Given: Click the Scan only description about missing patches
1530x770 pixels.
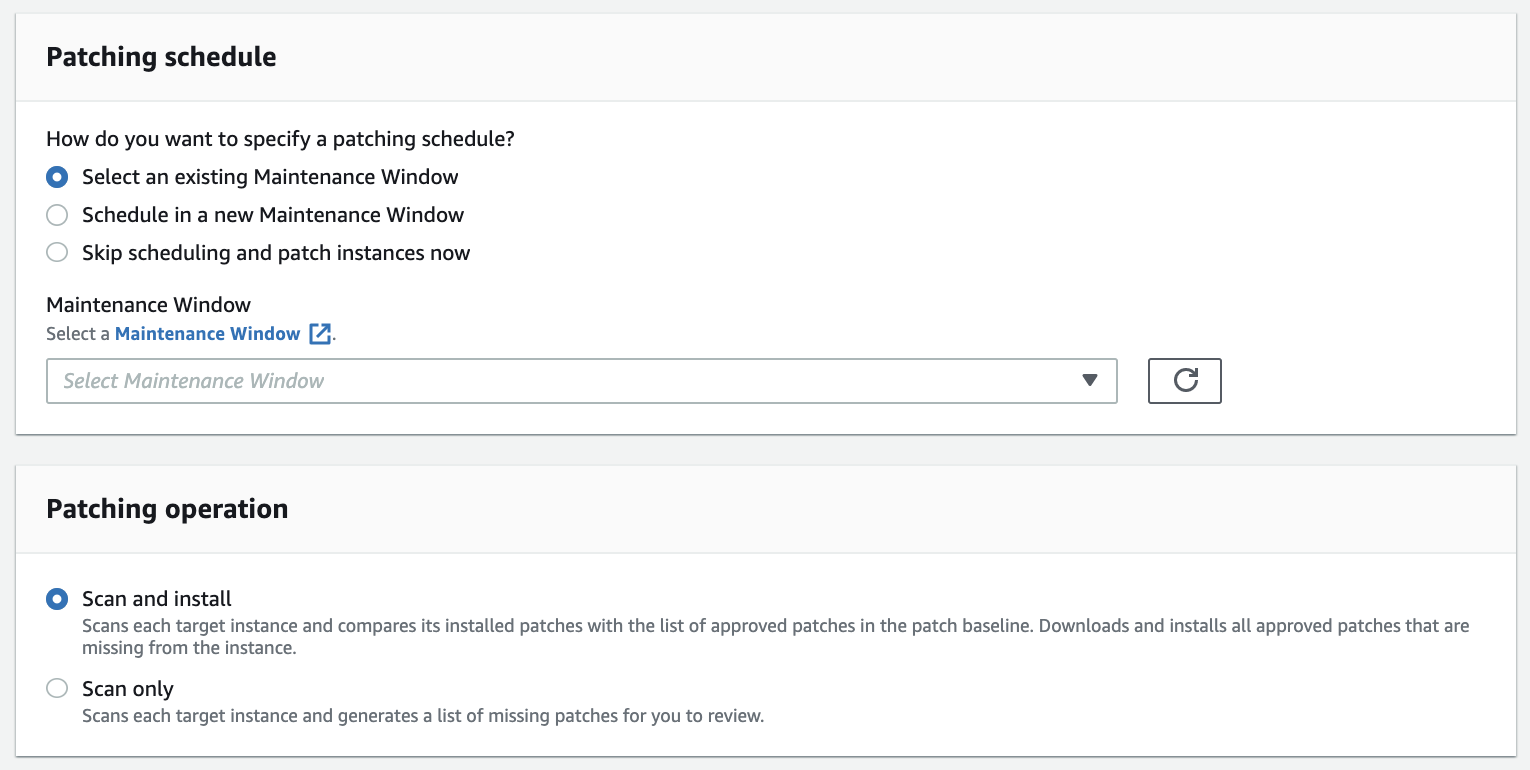Looking at the screenshot, I should click(x=422, y=716).
